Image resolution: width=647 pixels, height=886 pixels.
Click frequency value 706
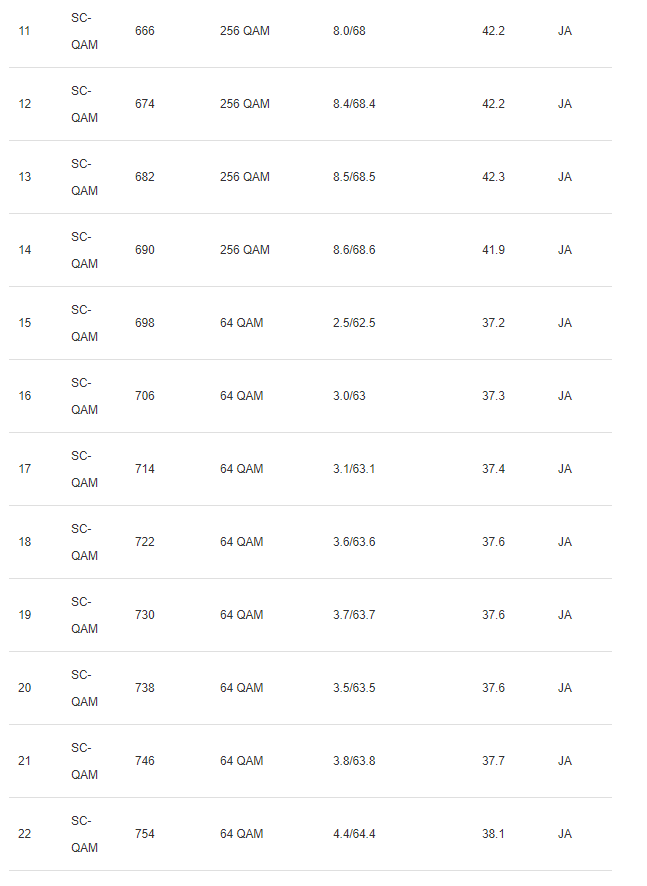[x=145, y=396]
